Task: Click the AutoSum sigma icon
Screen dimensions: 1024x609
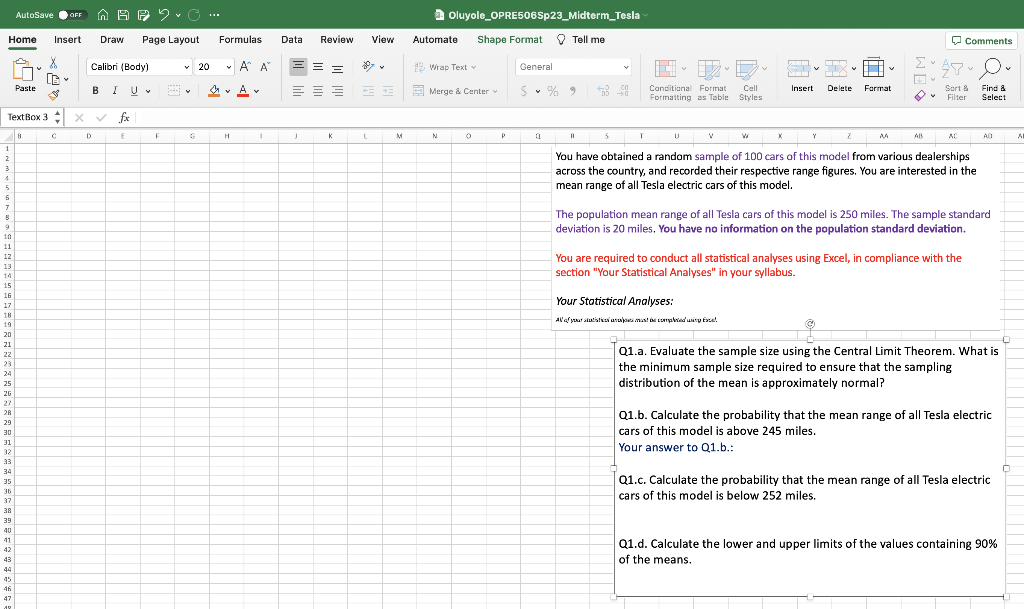Action: pyautogui.click(x=919, y=63)
